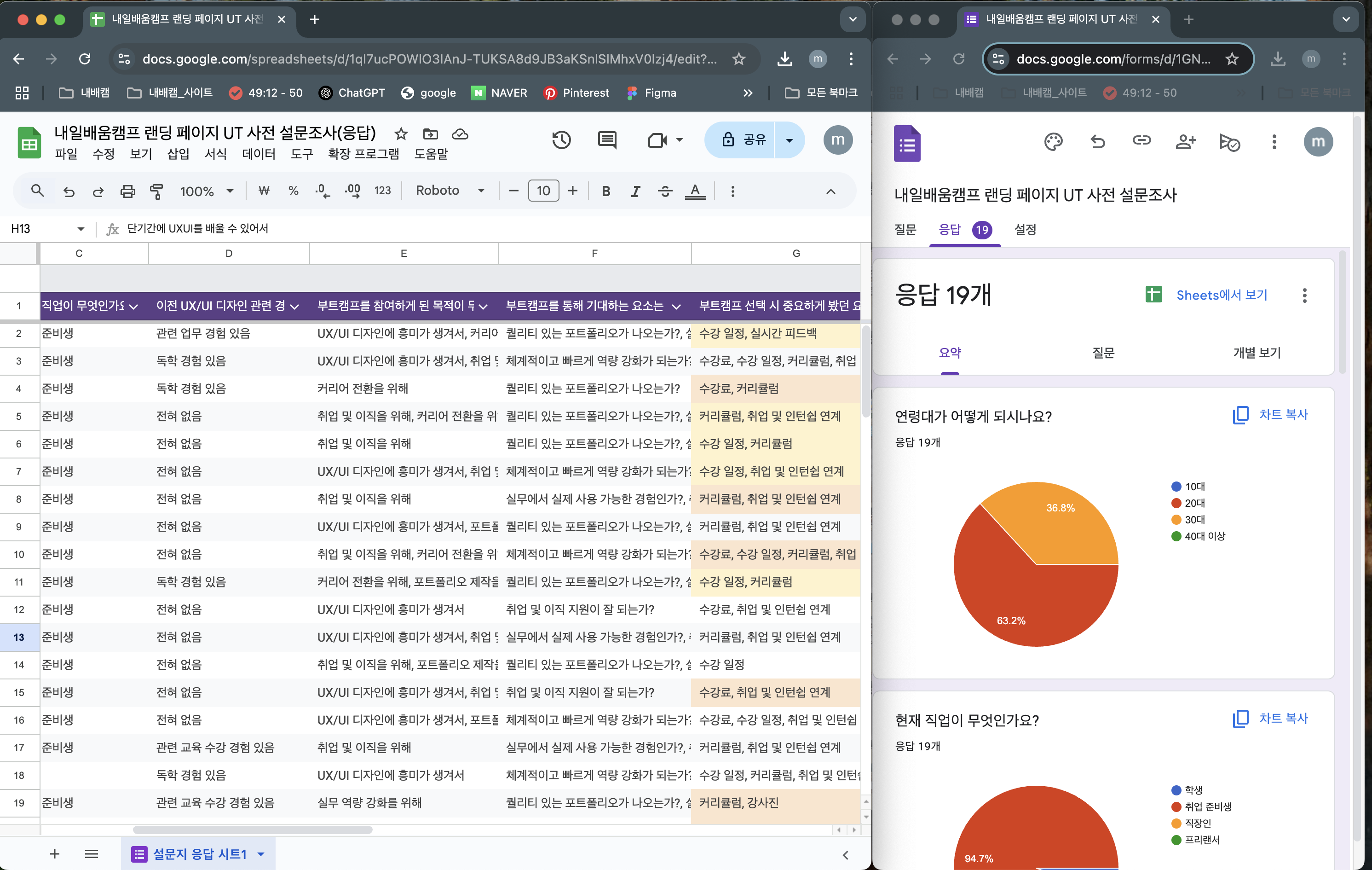Toggle bold formatting
This screenshot has height=870, width=1372.
click(x=605, y=191)
